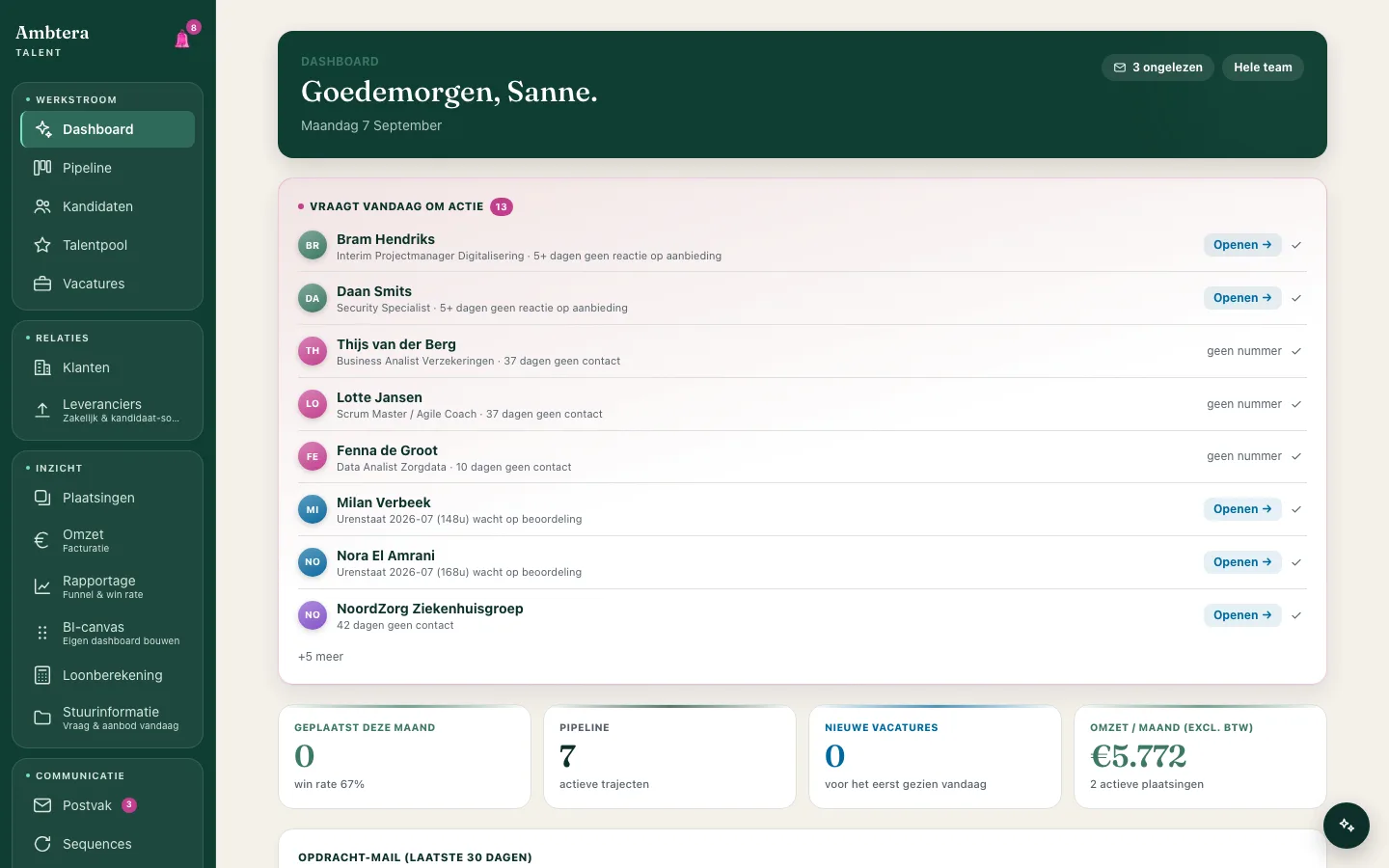This screenshot has width=1389, height=868.
Task: Click the LO avatar of Lotte Jansen
Action: pos(313,404)
